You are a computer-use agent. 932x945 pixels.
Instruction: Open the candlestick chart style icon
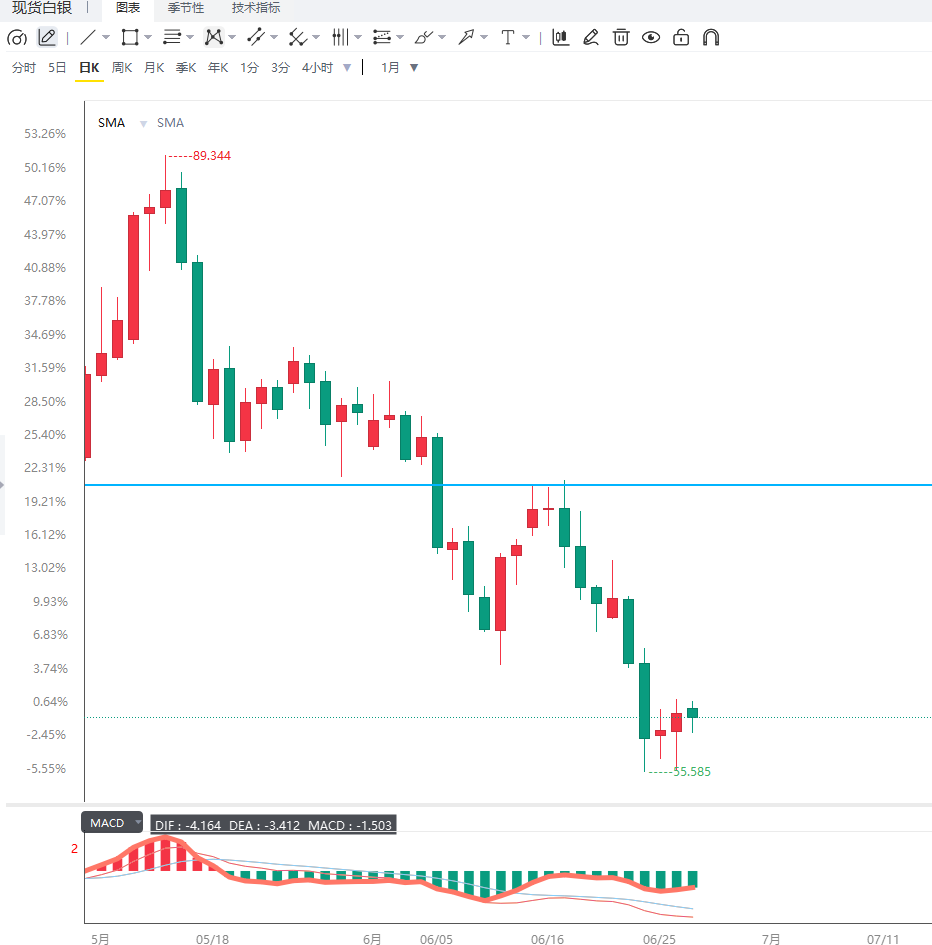(x=561, y=37)
